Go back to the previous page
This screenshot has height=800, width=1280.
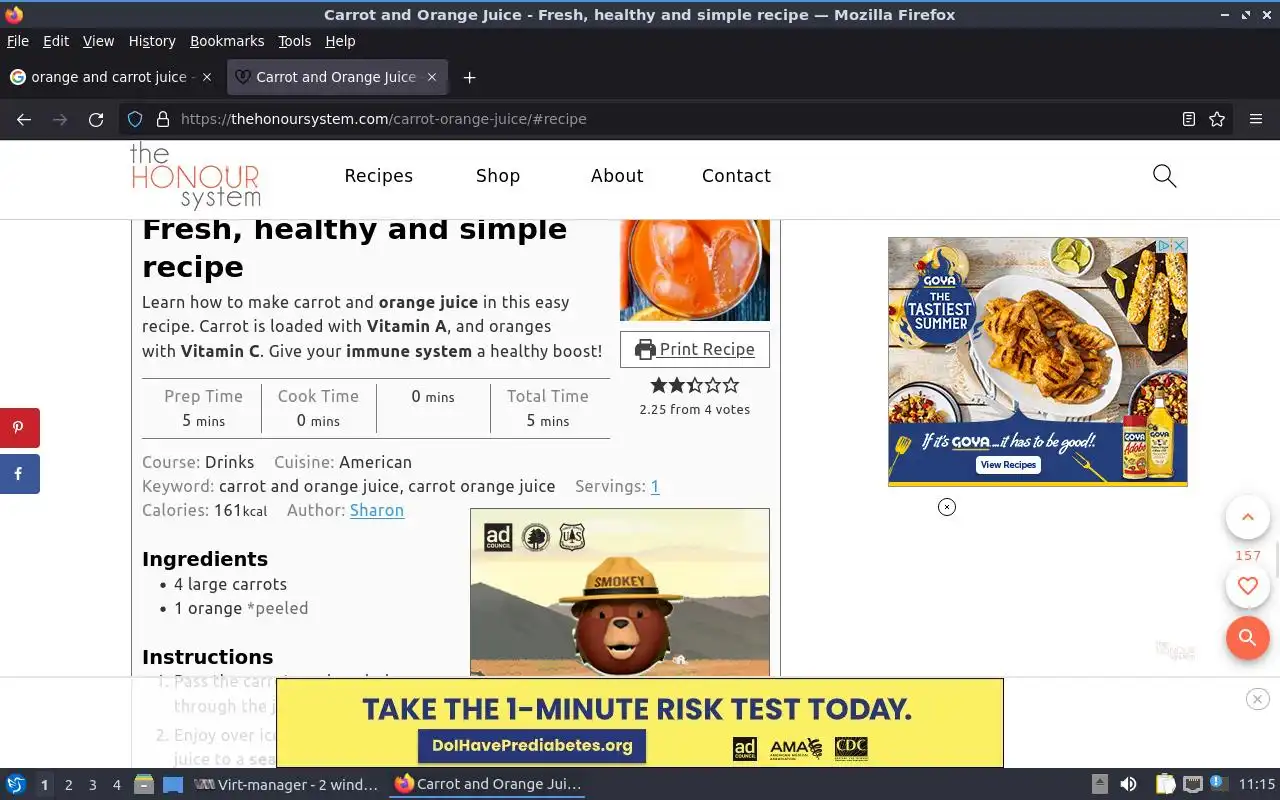pyautogui.click(x=24, y=119)
